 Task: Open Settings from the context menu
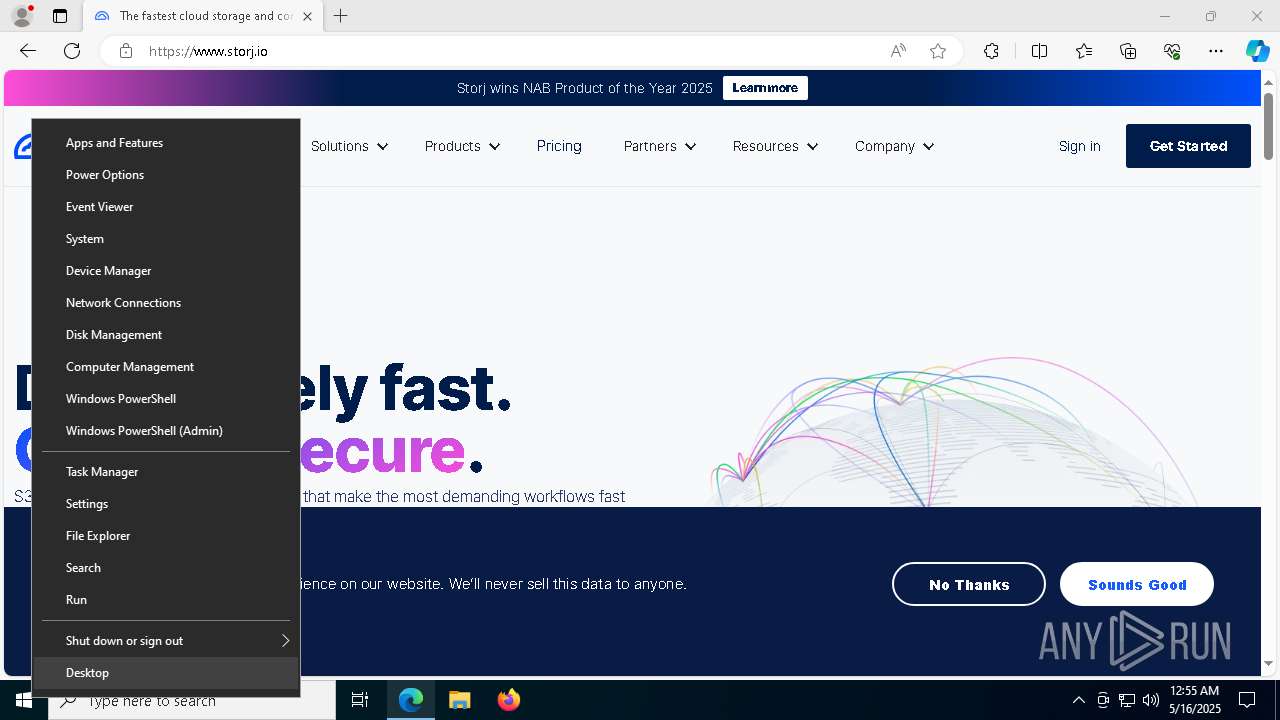(166, 504)
